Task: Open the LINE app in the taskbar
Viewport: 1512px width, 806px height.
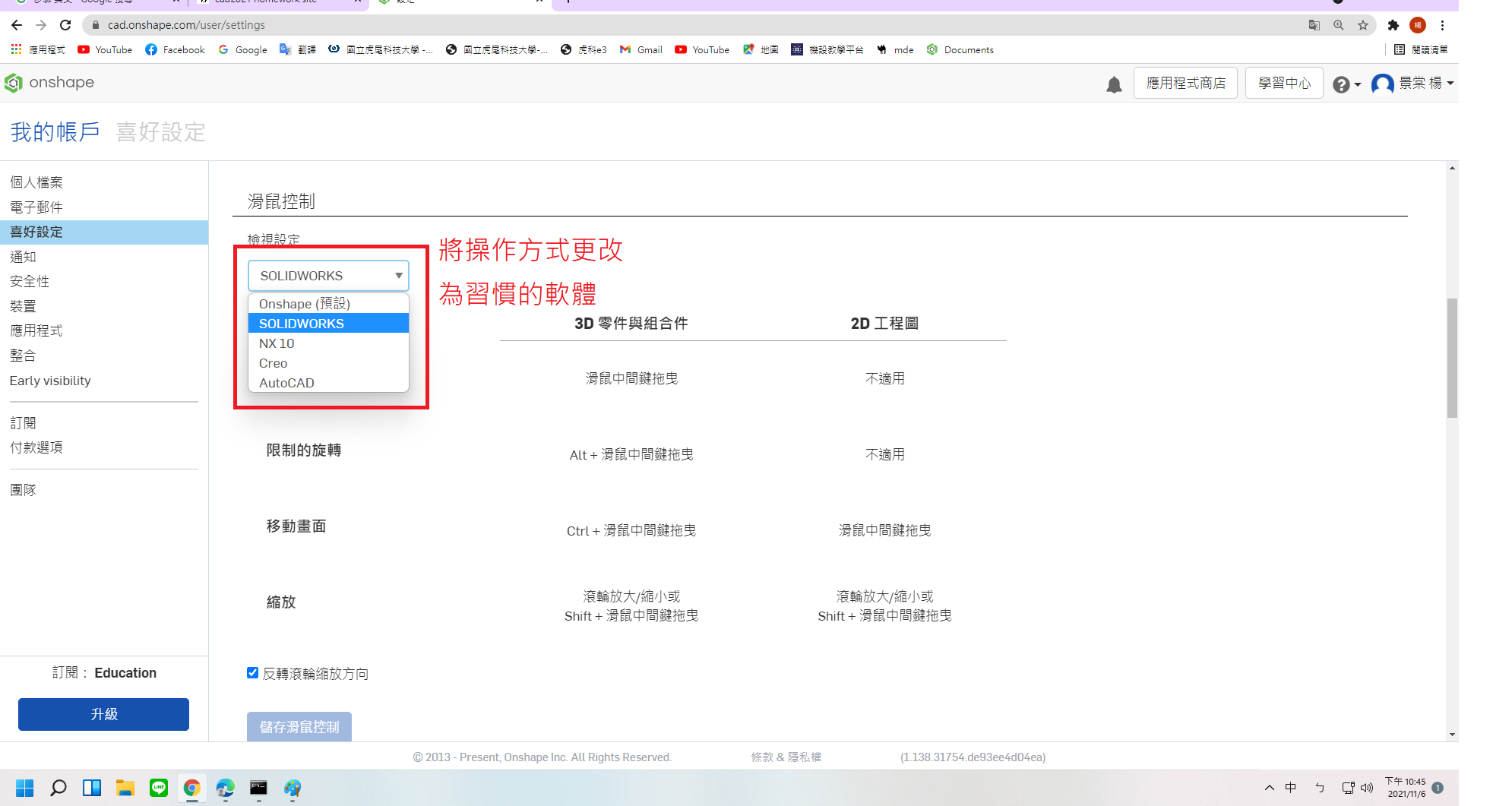Action: tap(159, 788)
